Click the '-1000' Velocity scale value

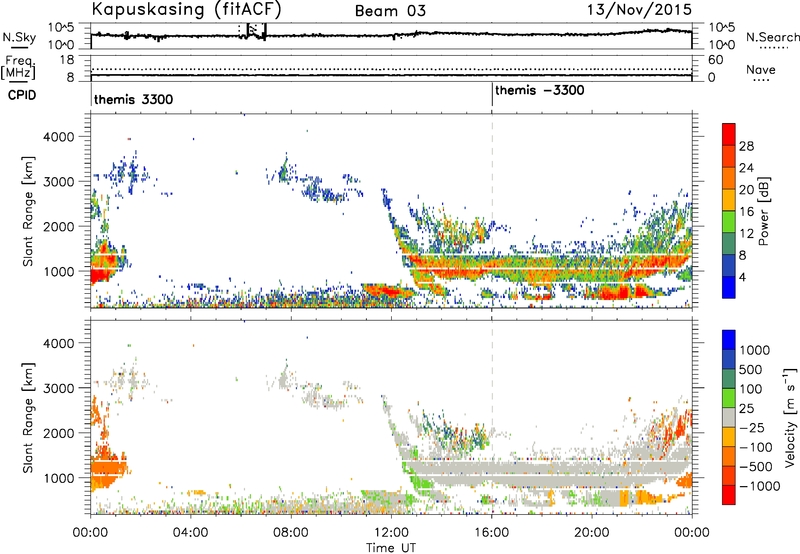coord(760,486)
